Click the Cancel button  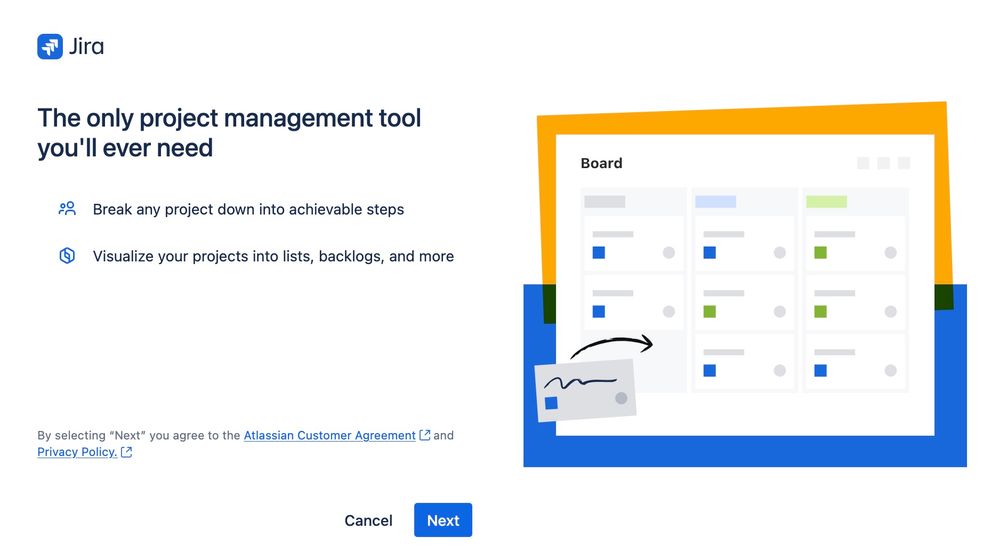click(368, 520)
